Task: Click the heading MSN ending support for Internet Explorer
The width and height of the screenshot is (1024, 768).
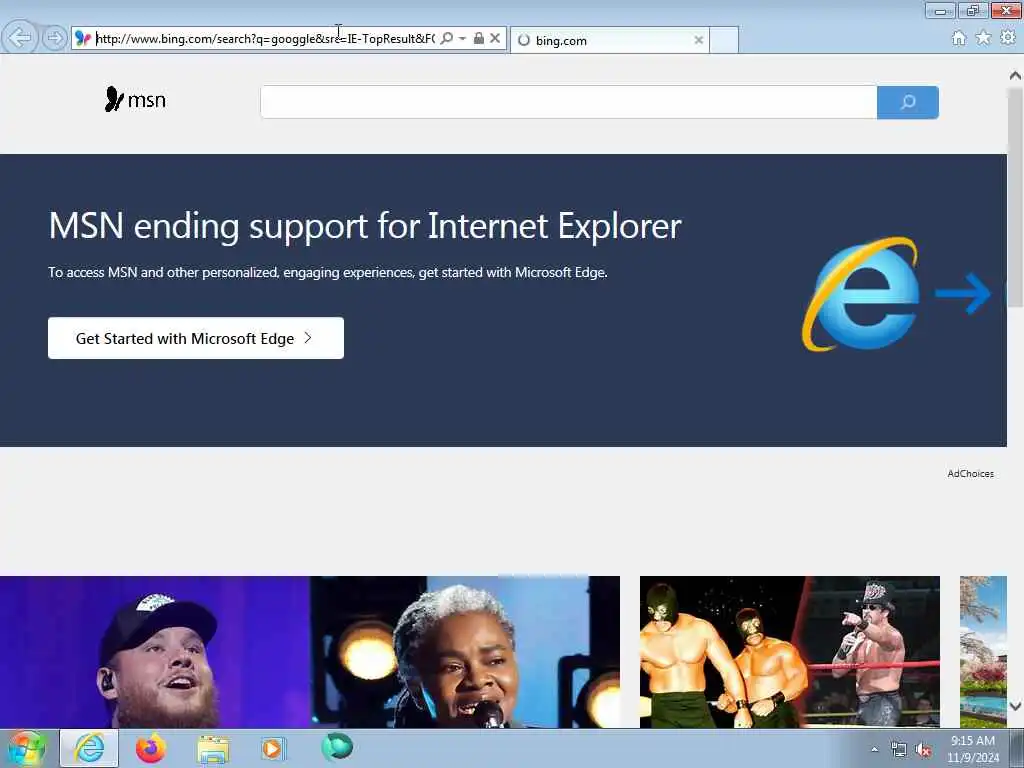Action: click(x=365, y=226)
